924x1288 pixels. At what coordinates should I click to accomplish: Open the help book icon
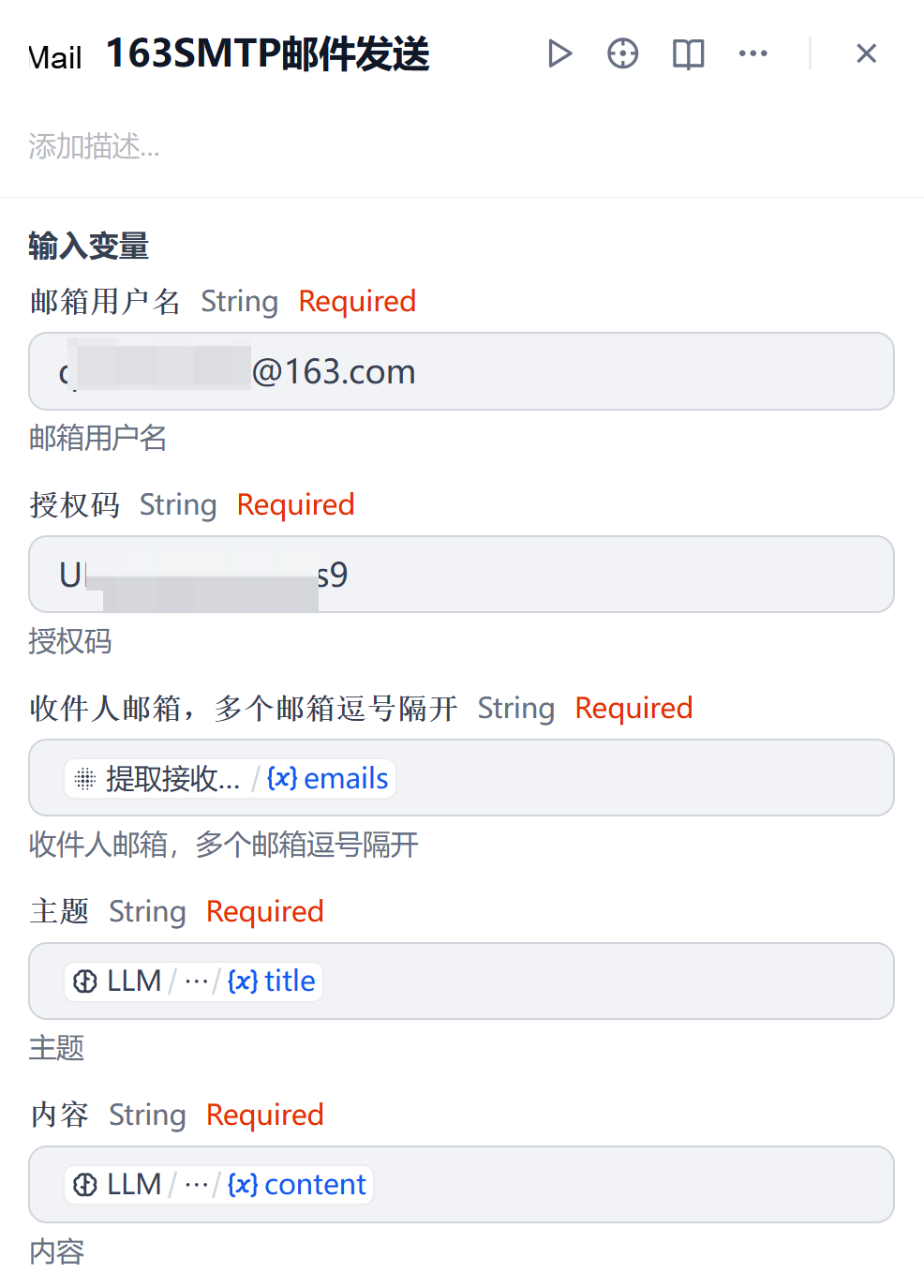(x=688, y=54)
